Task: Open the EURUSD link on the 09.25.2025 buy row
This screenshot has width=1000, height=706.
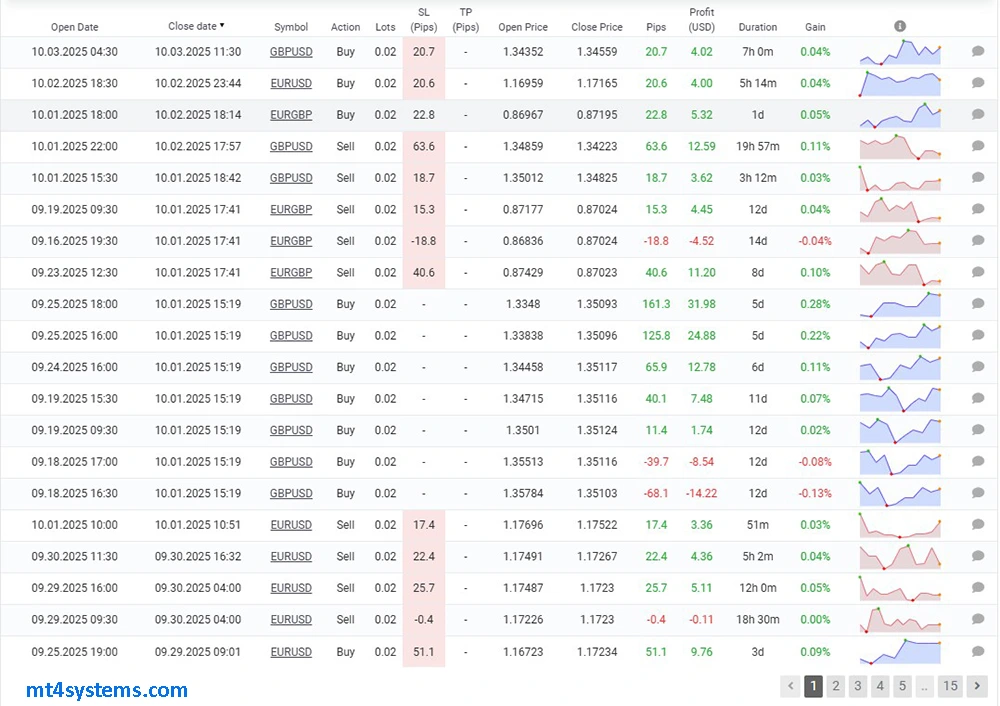Action: pyautogui.click(x=291, y=651)
